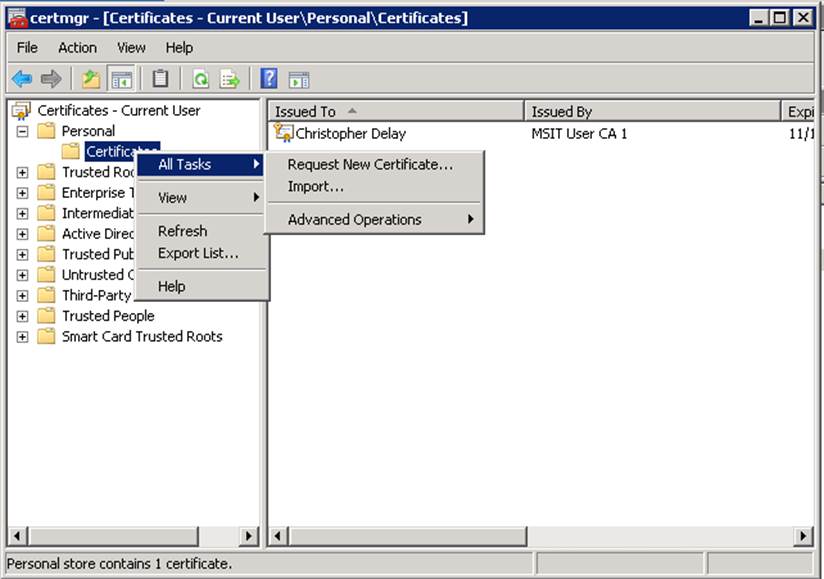The height and width of the screenshot is (579, 824).
Task: Open the Advanced Operations submenu
Action: (x=355, y=219)
